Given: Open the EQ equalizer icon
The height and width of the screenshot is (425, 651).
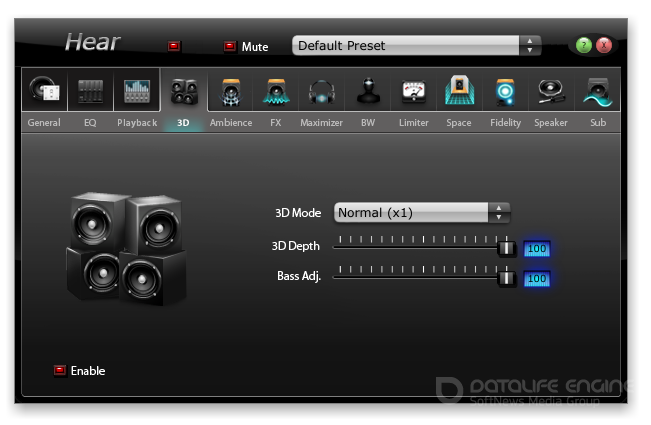Looking at the screenshot, I should coord(90,92).
